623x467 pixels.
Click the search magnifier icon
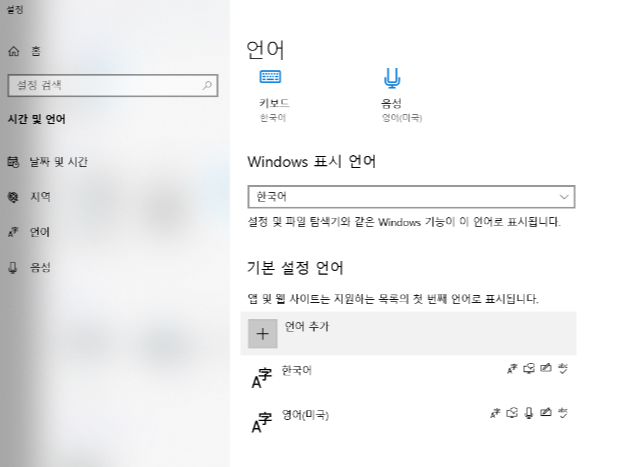coord(207,85)
